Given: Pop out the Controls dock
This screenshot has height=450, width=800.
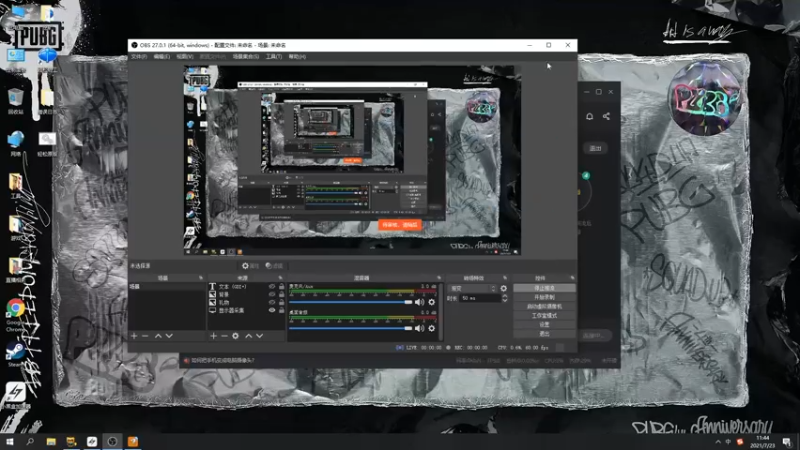Looking at the screenshot, I should click(x=572, y=278).
